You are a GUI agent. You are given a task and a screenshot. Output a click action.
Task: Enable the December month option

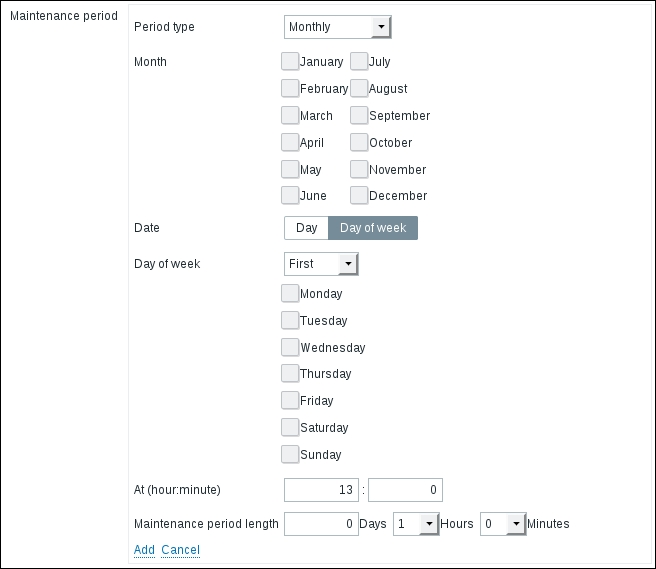(359, 196)
